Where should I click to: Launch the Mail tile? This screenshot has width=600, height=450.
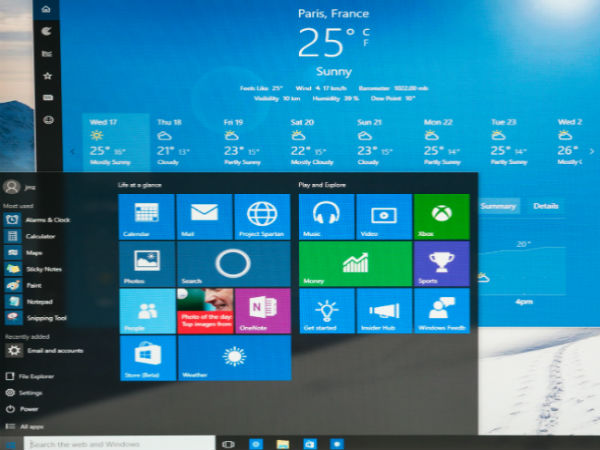coord(204,216)
